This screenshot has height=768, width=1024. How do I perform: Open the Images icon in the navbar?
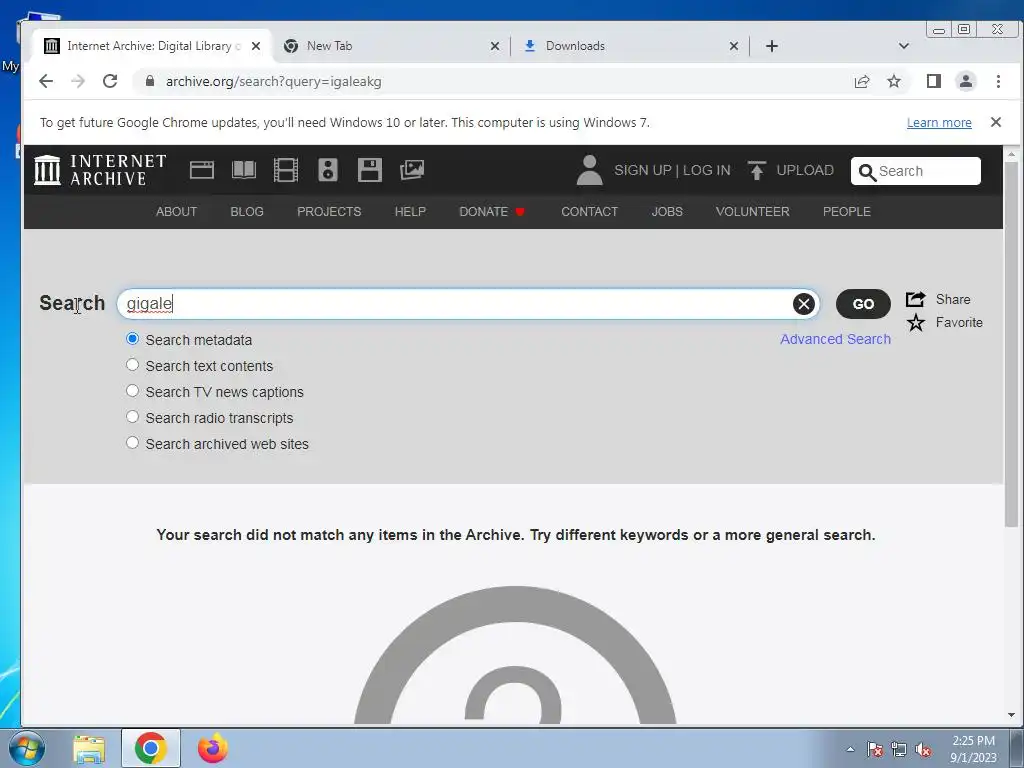click(x=412, y=170)
